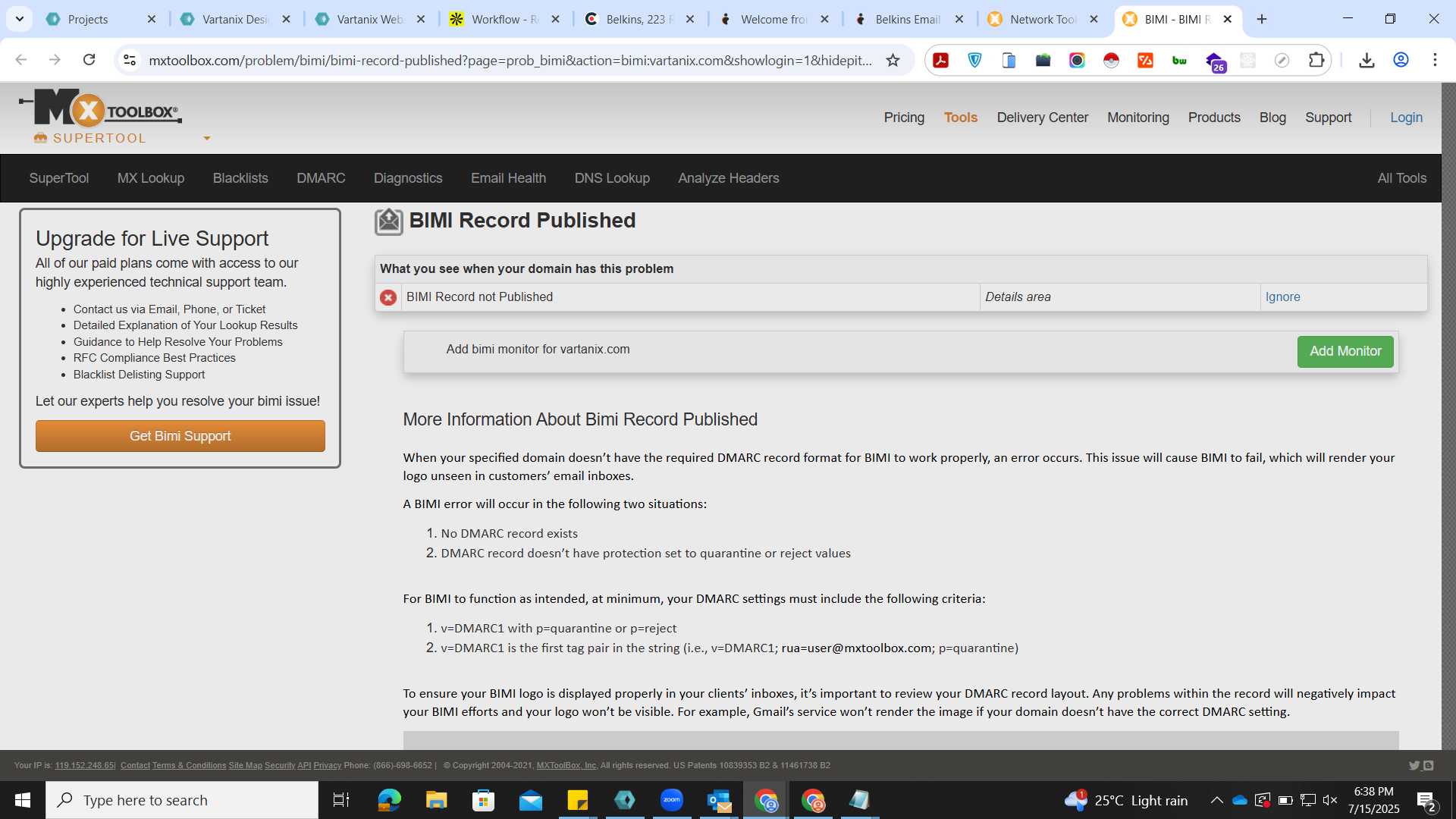Click Get Bimi Support button
Viewport: 1456px width, 819px height.
click(x=180, y=436)
